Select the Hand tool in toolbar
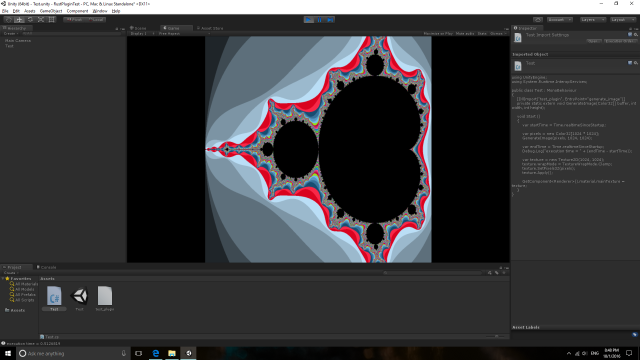The image size is (640, 360). click(9, 20)
